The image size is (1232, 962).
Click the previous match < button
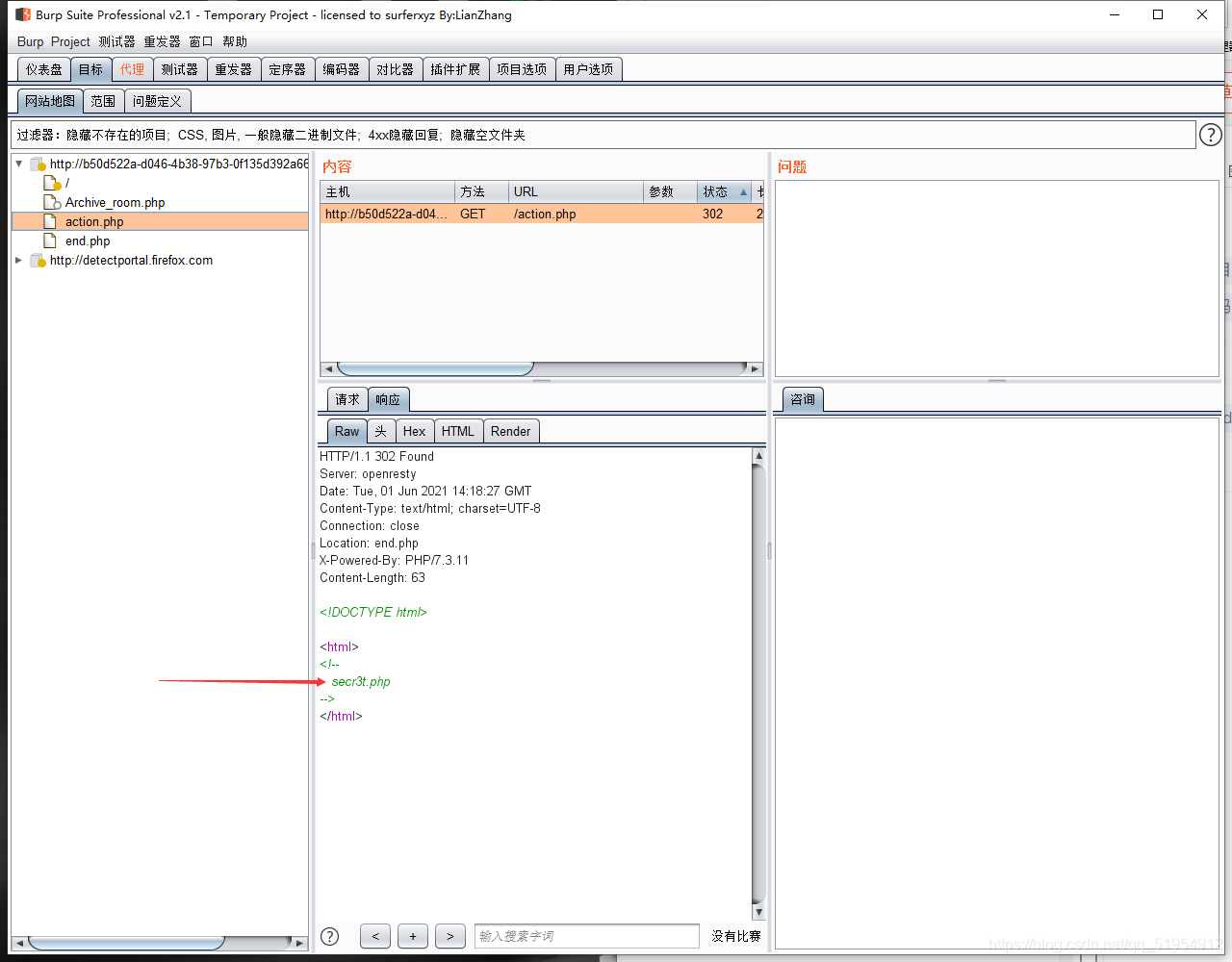click(x=375, y=936)
